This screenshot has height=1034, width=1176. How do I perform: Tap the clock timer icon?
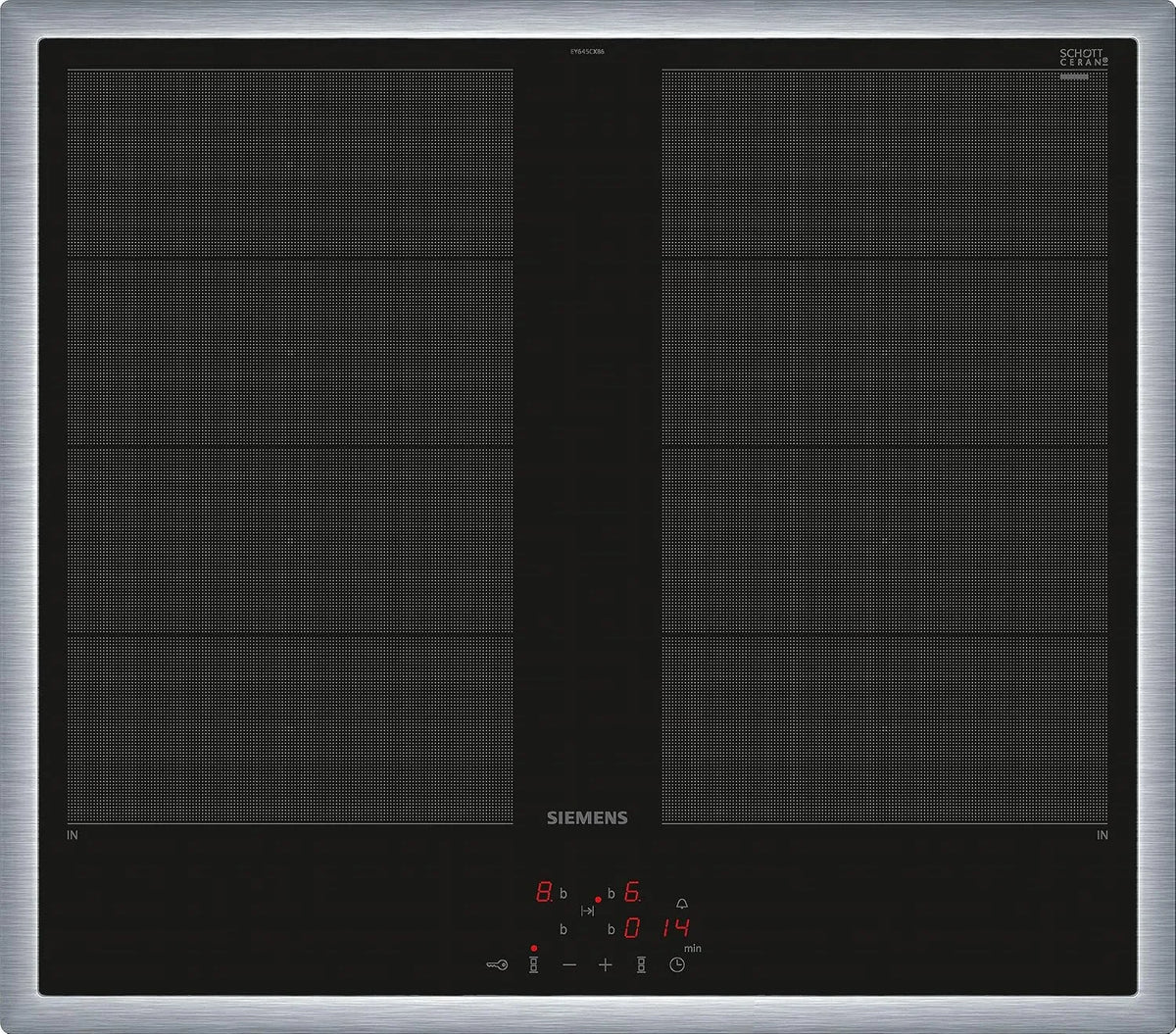click(x=677, y=965)
